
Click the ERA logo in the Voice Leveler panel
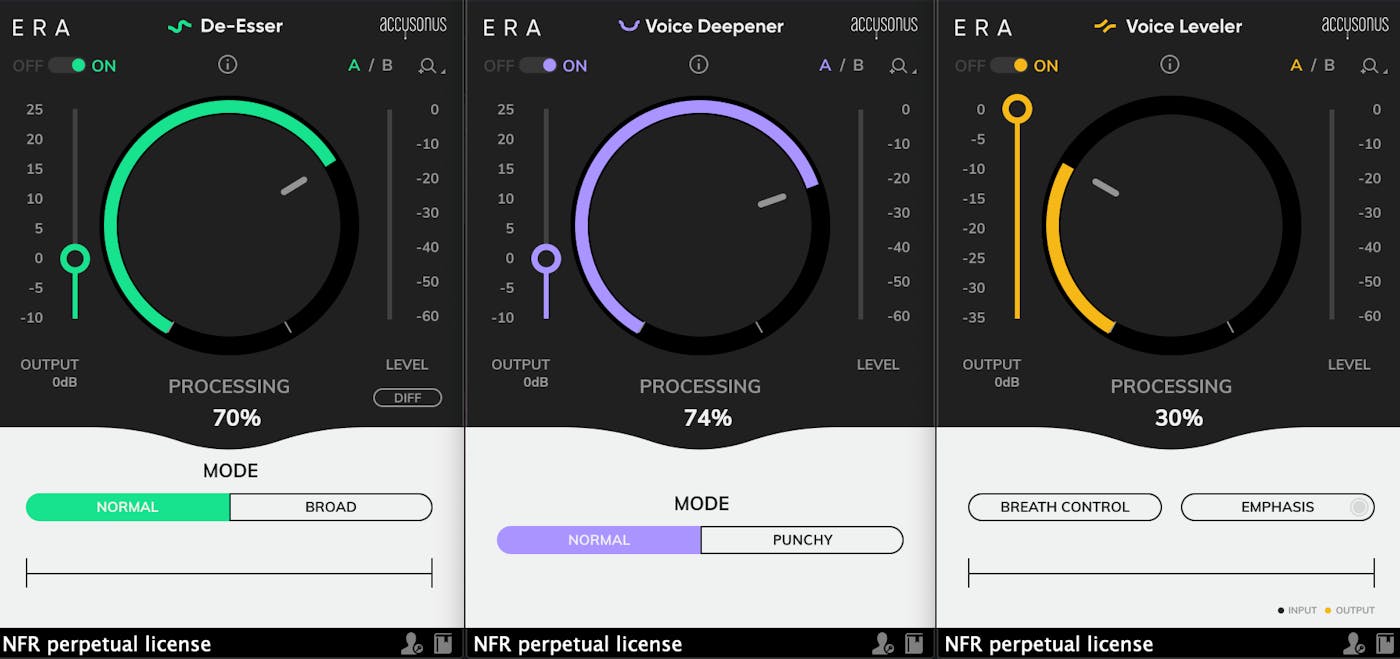[983, 28]
